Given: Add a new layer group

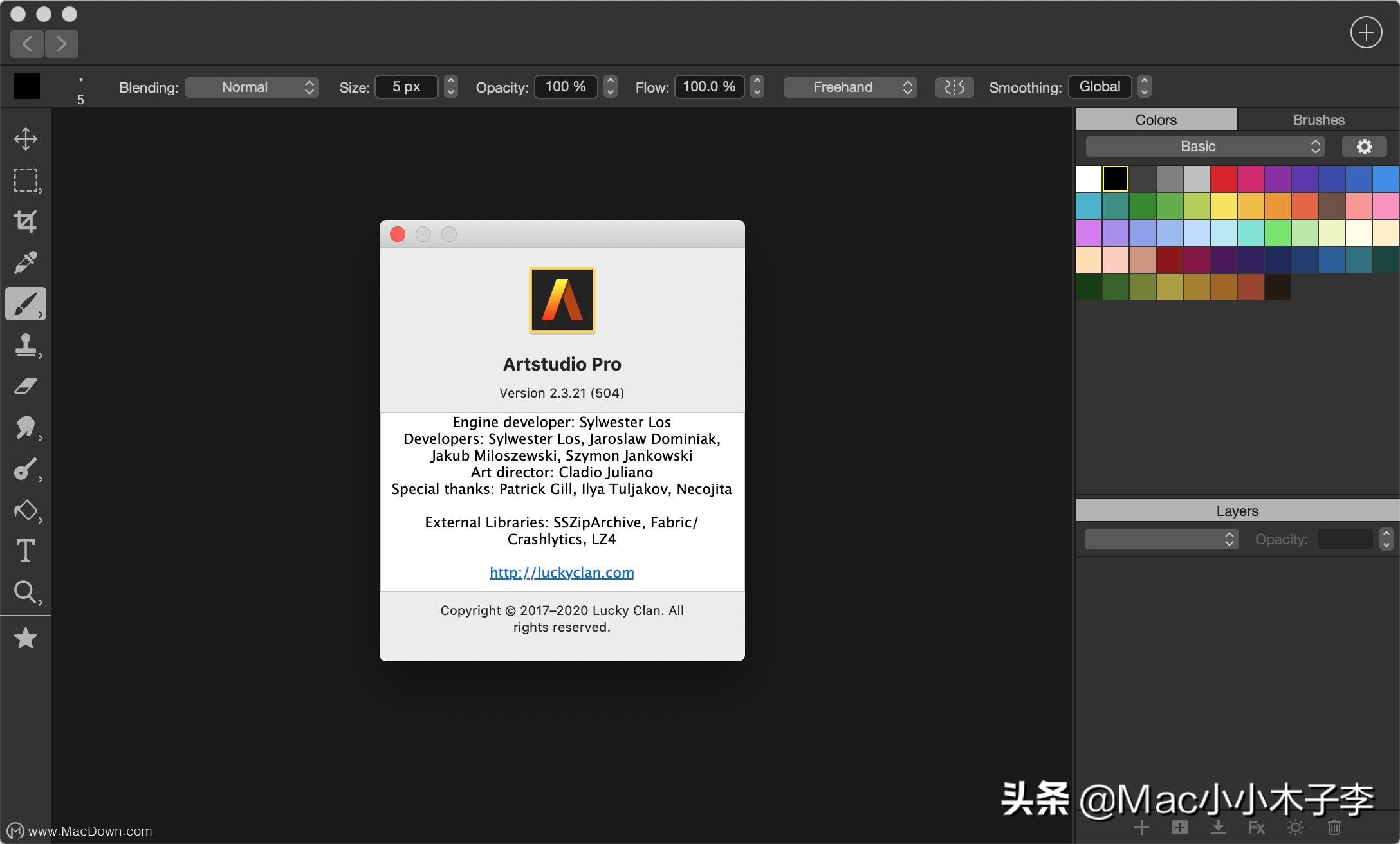Looking at the screenshot, I should point(1180,827).
